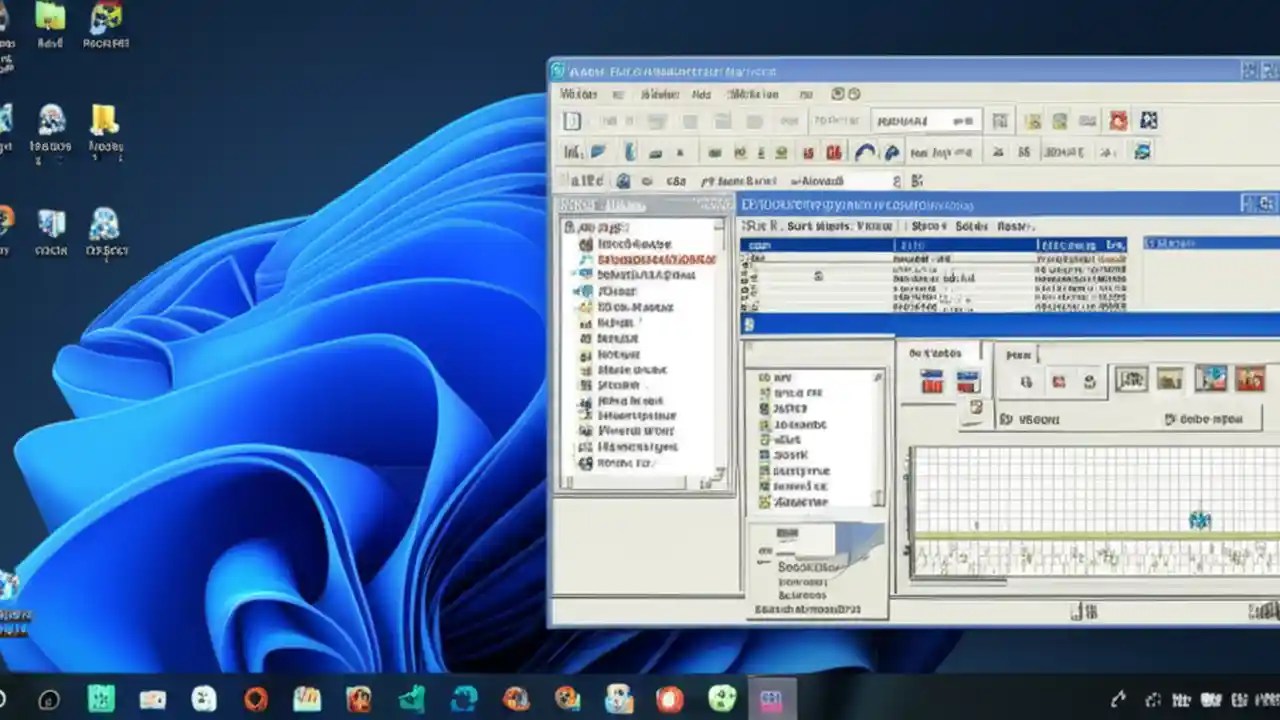The width and height of the screenshot is (1280, 720).
Task: Switch to the second tab above the thumbnails
Action: [x=1021, y=354]
